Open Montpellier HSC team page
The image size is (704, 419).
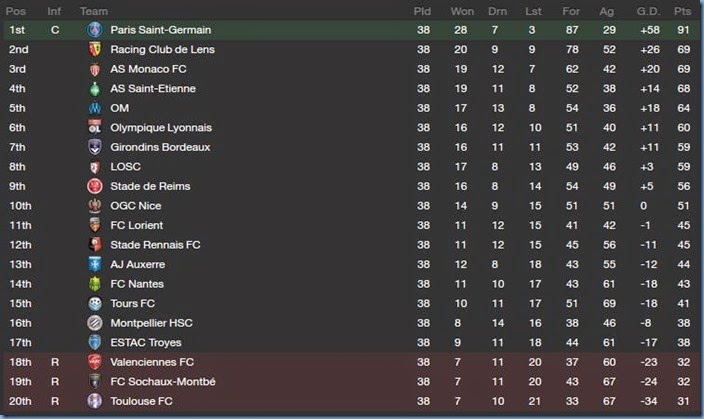[x=152, y=323]
